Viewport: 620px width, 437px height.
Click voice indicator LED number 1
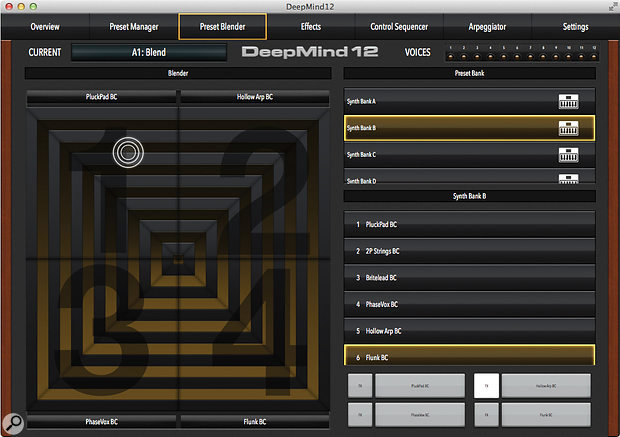(451, 57)
